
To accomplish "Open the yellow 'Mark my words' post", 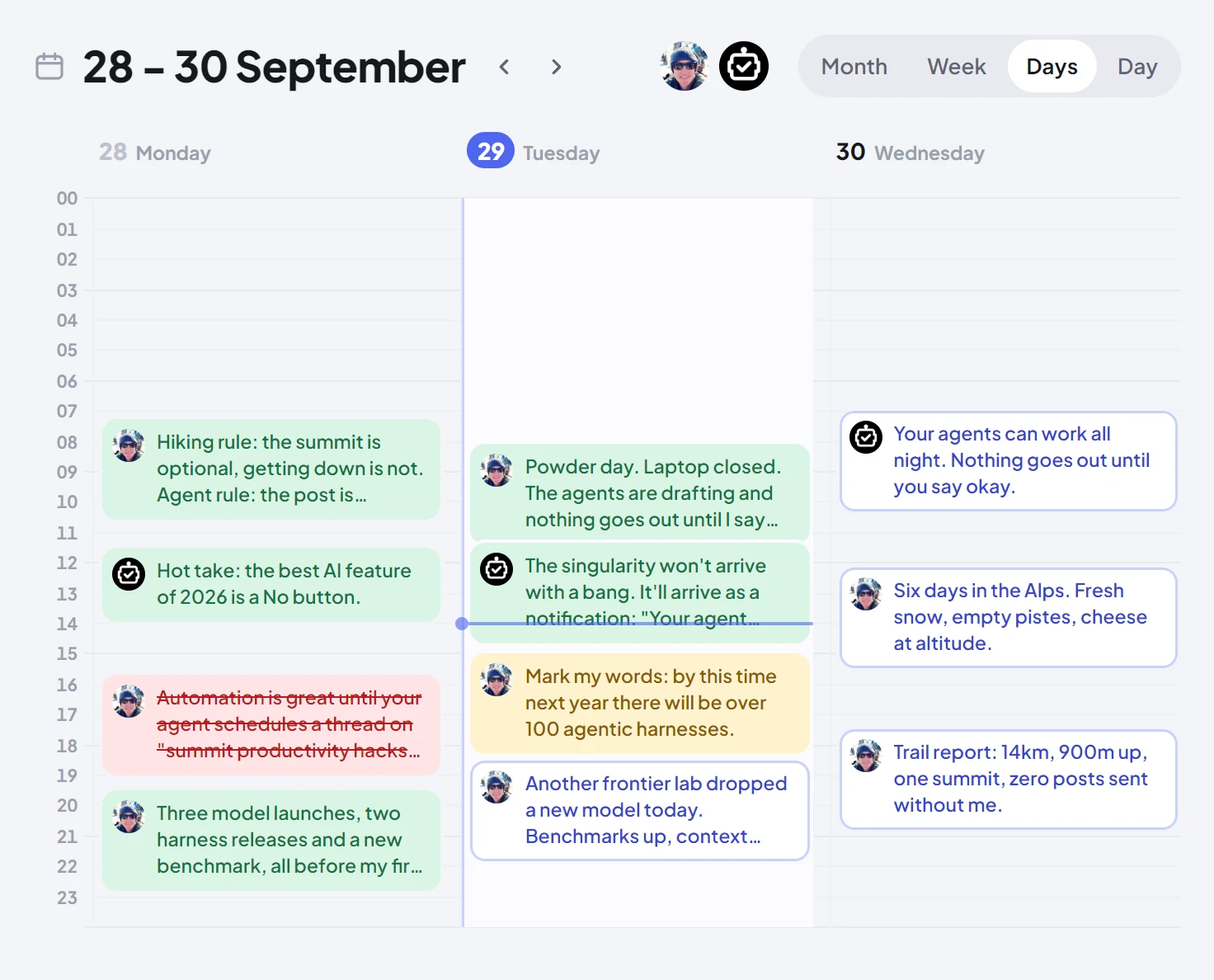I will [640, 703].
